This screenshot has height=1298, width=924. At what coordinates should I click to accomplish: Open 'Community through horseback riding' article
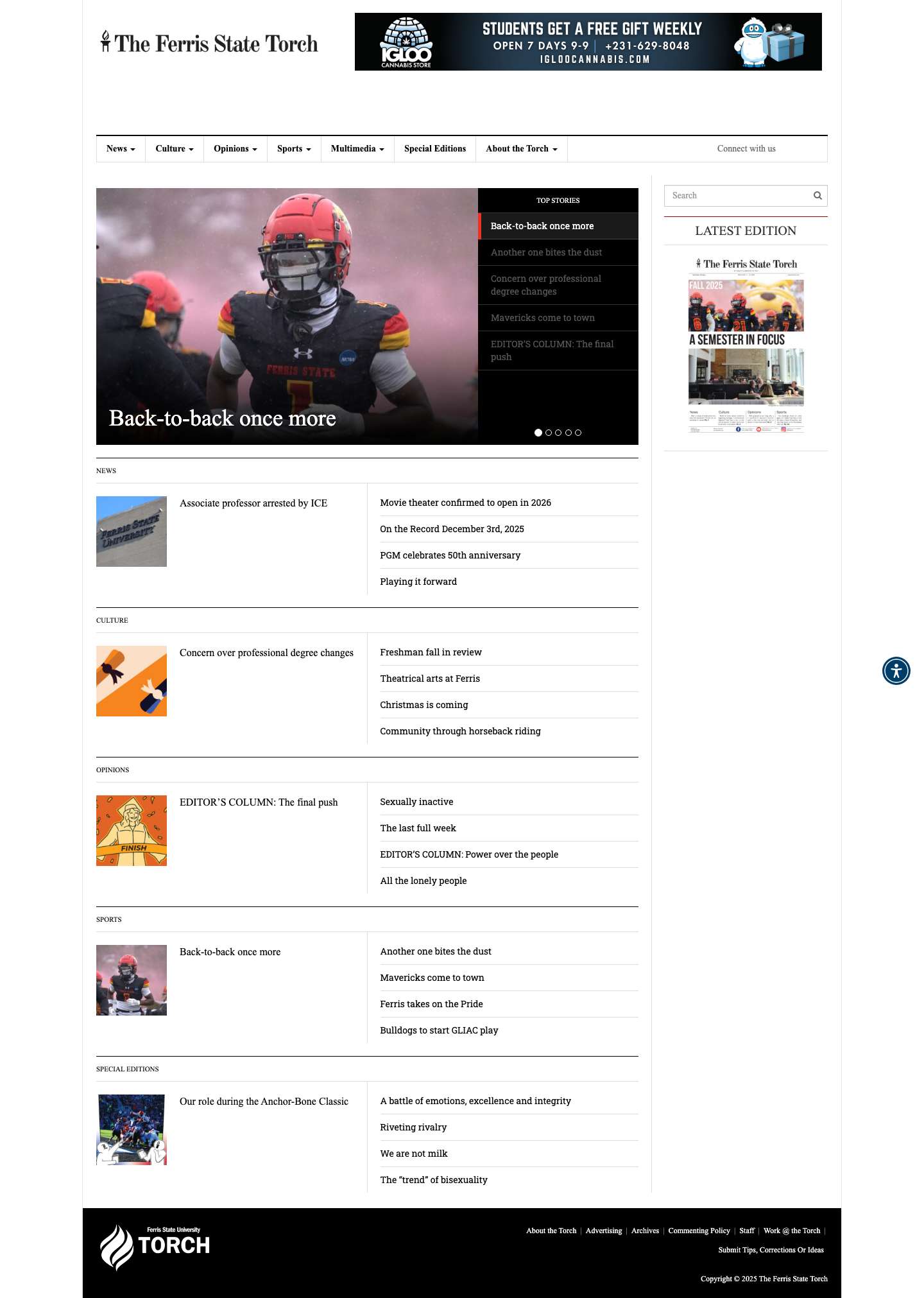[460, 731]
